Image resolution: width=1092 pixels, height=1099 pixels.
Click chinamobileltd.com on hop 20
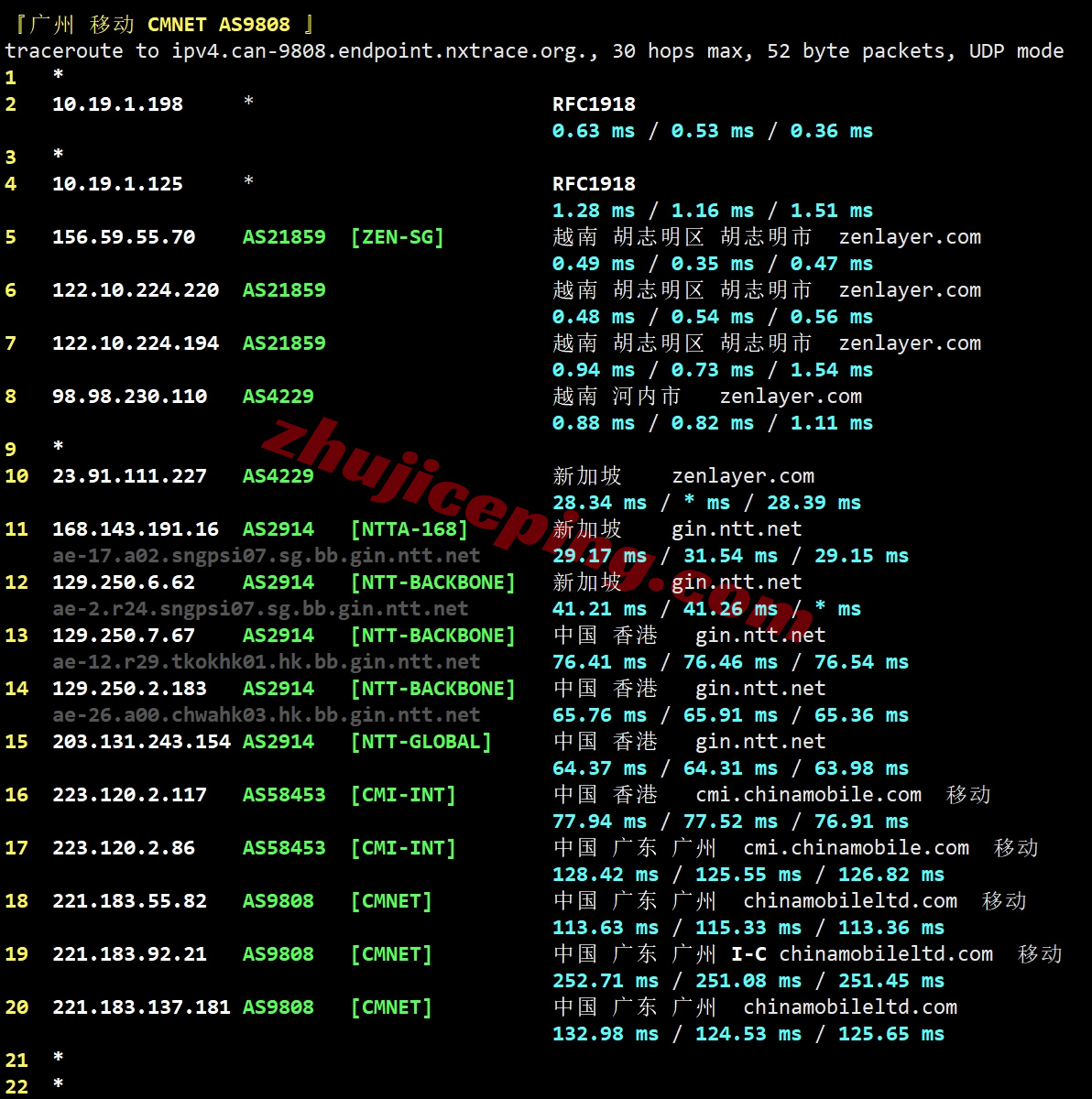click(850, 1007)
